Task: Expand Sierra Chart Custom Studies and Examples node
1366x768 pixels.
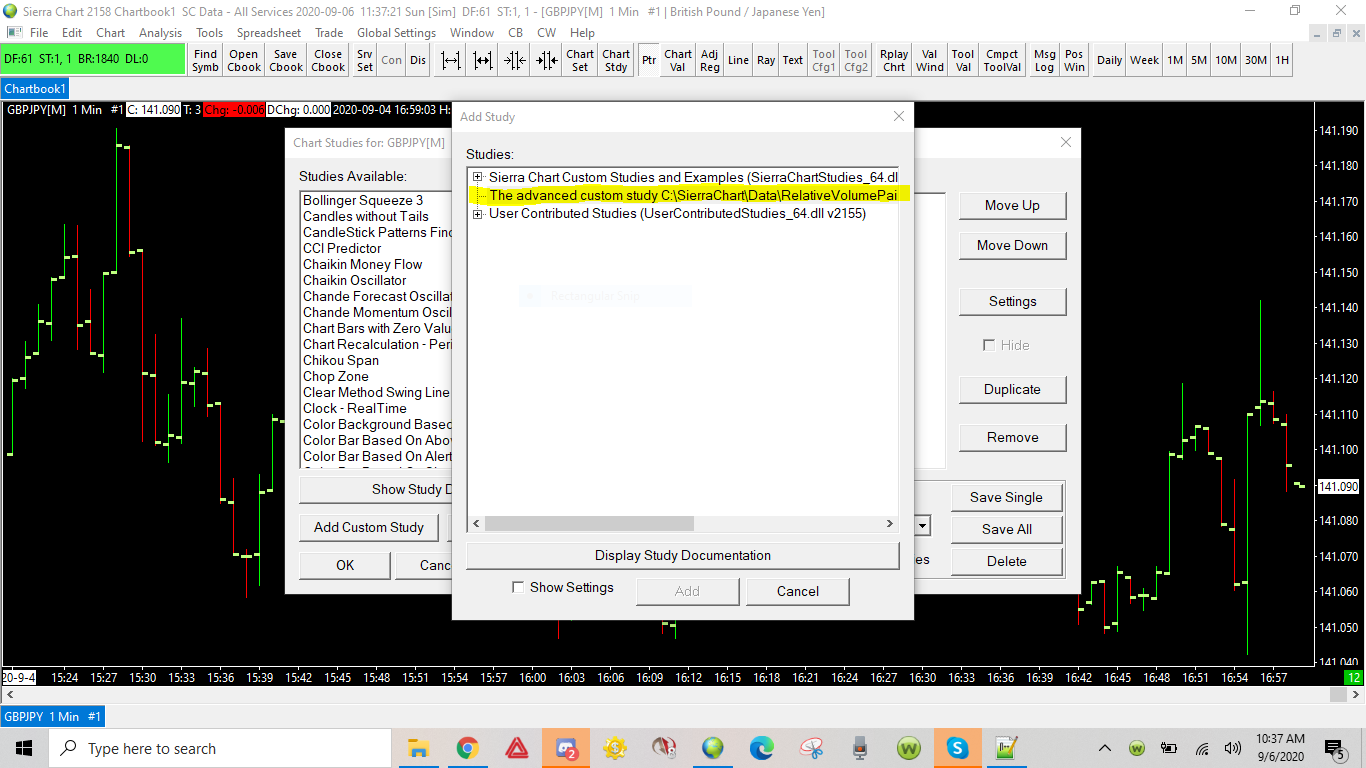Action: [478, 177]
